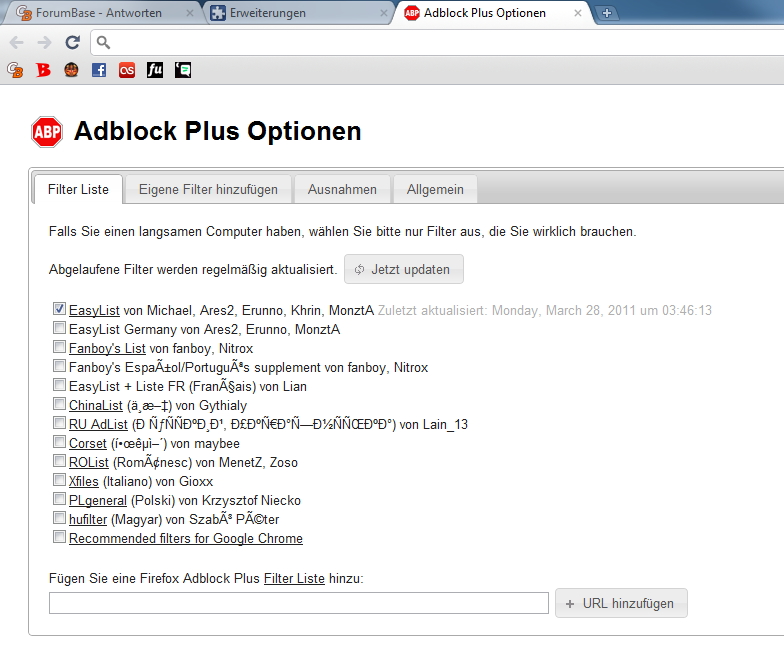Open the Facebook bookmark icon

pos(99,70)
